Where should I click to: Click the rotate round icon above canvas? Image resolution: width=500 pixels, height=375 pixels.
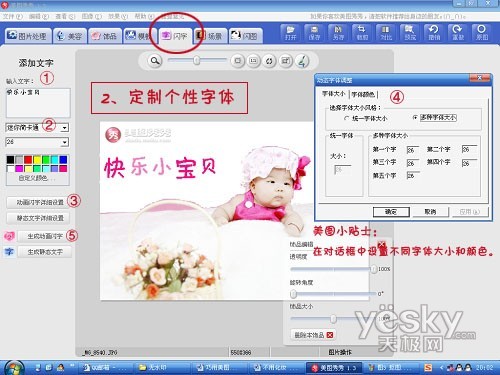pos(269,61)
